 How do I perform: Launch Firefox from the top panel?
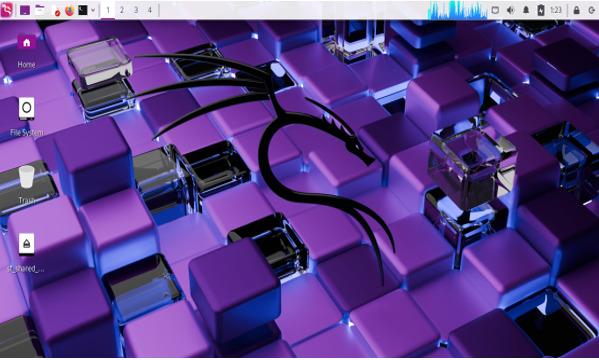tap(69, 10)
